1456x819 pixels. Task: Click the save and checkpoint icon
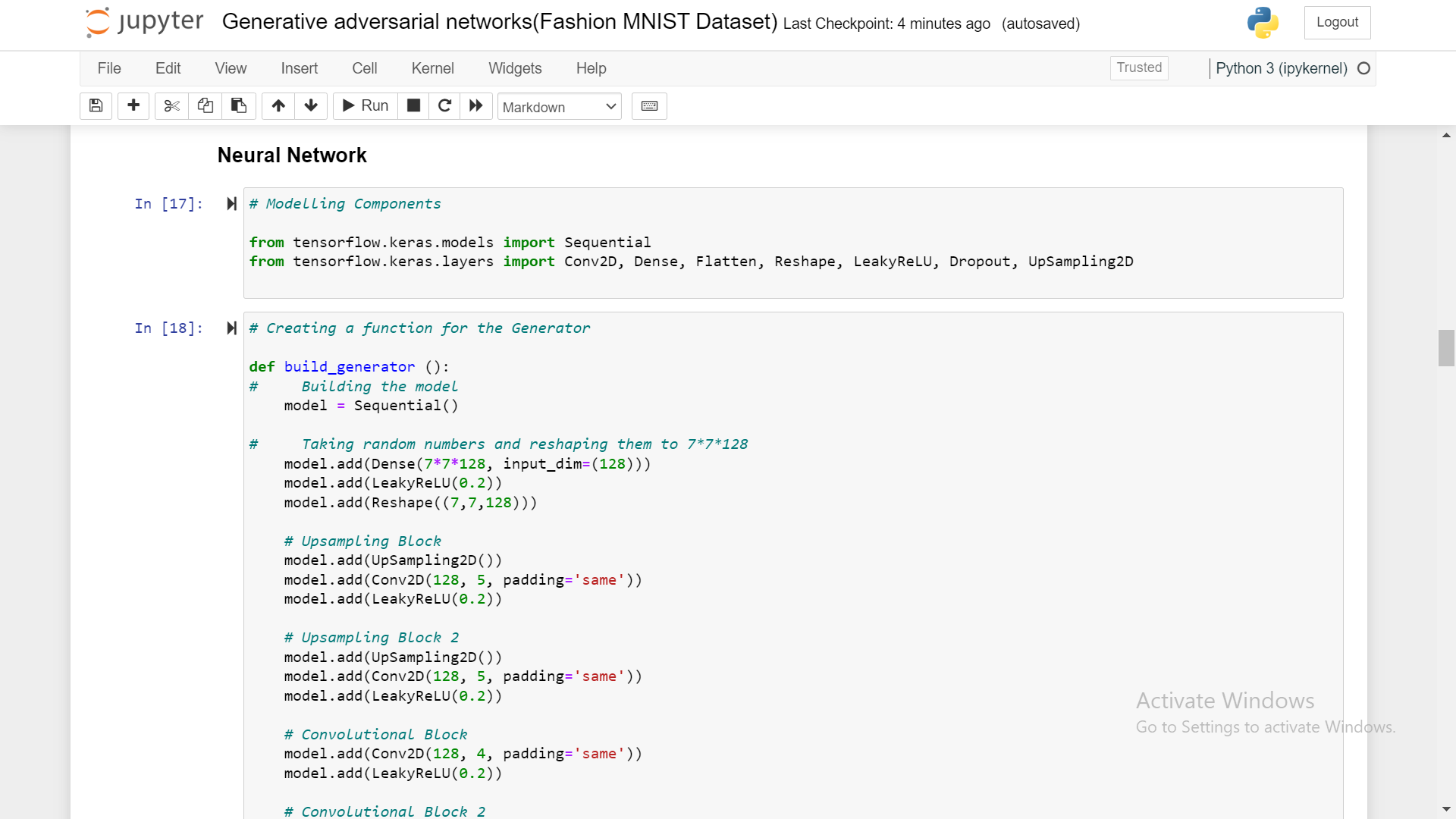pos(96,106)
